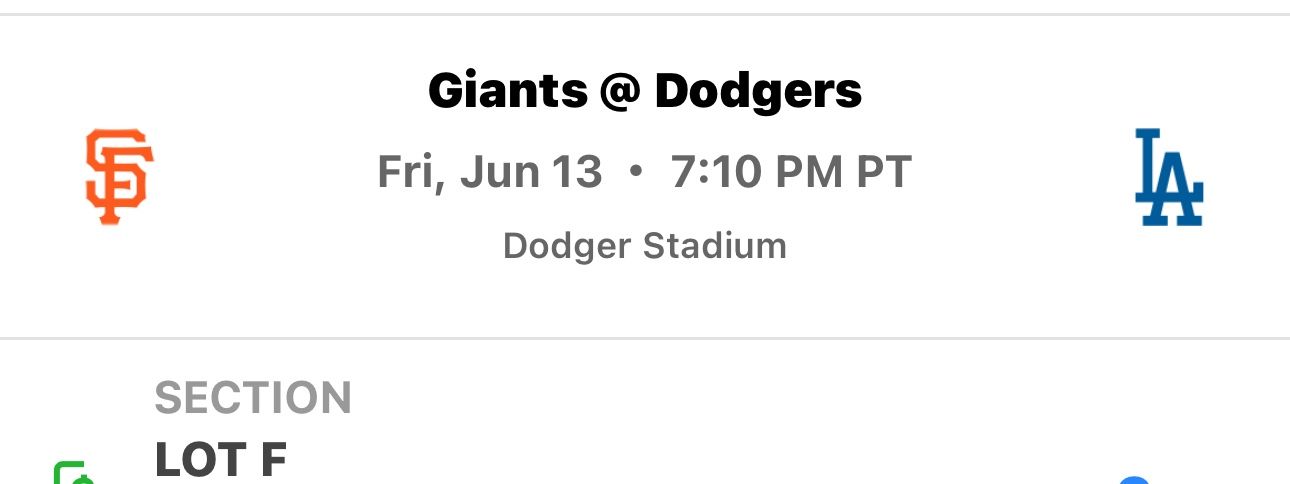Tap the LA Dodgers logo

1168,177
